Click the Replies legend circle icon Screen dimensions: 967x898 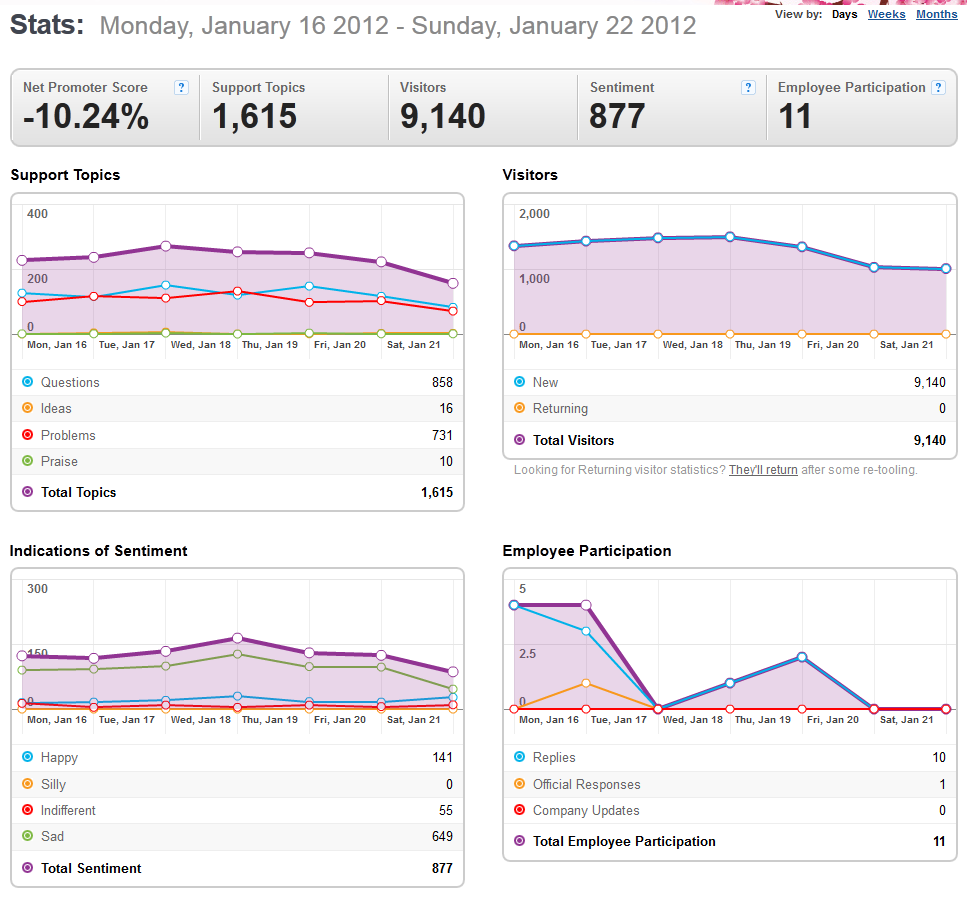(x=519, y=757)
